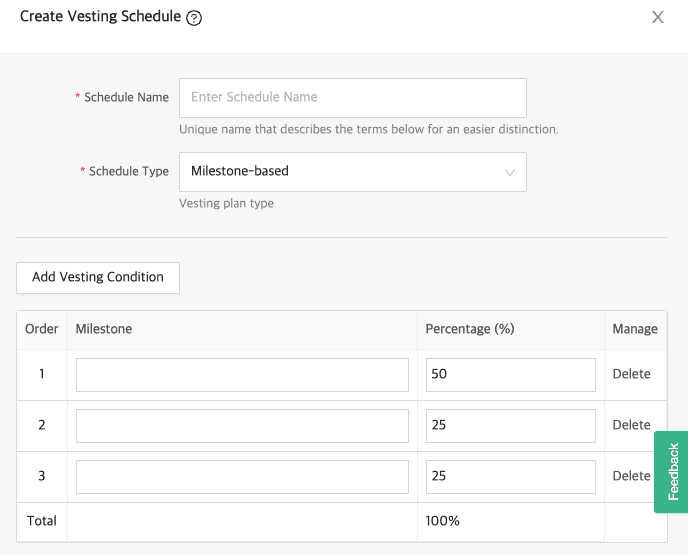Click the help question mark icon
The height and width of the screenshot is (555, 688).
pyautogui.click(x=194, y=18)
